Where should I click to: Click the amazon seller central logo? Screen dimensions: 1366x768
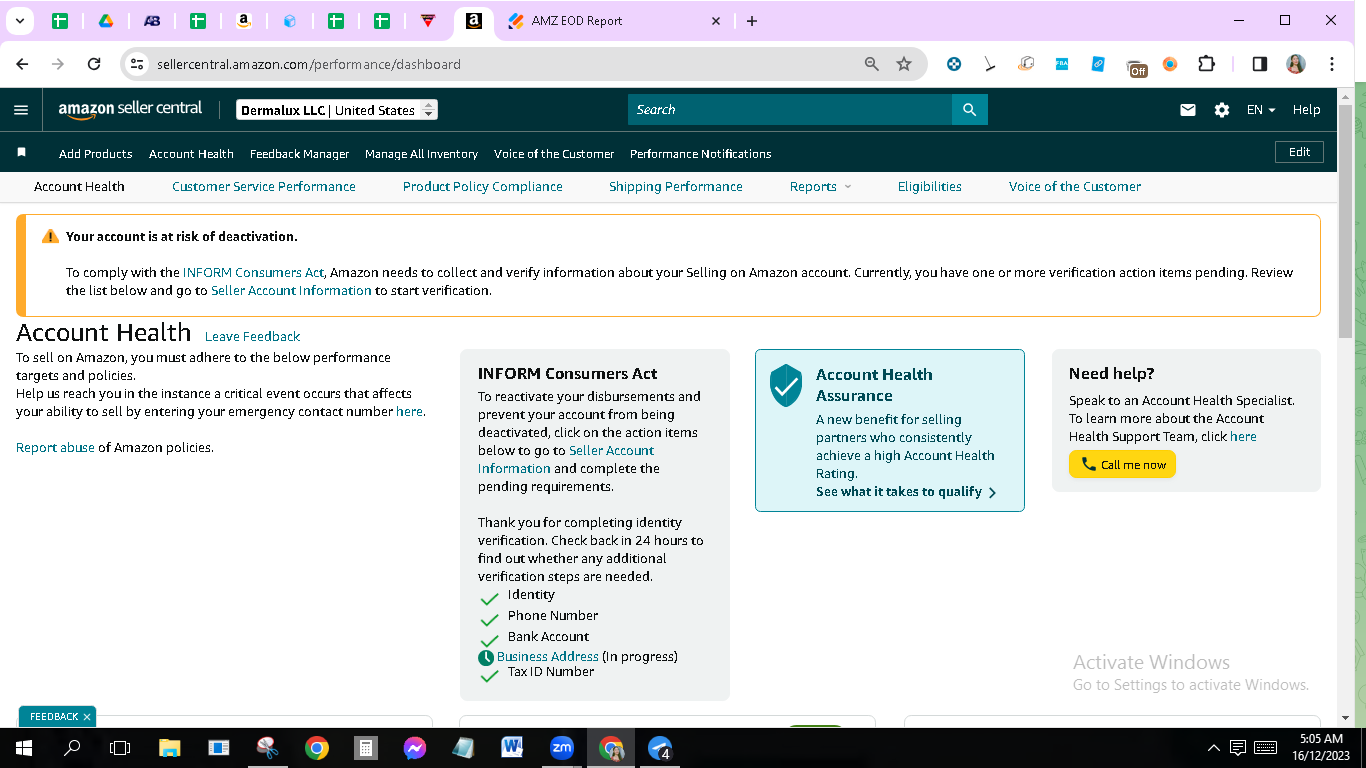[x=130, y=110]
